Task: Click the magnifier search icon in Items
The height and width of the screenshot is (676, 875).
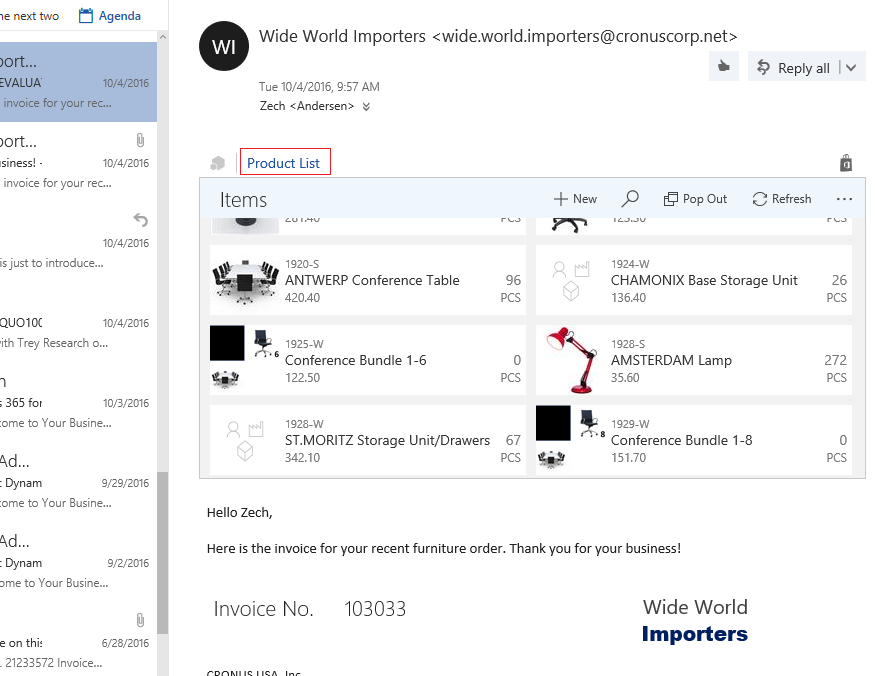Action: [630, 199]
